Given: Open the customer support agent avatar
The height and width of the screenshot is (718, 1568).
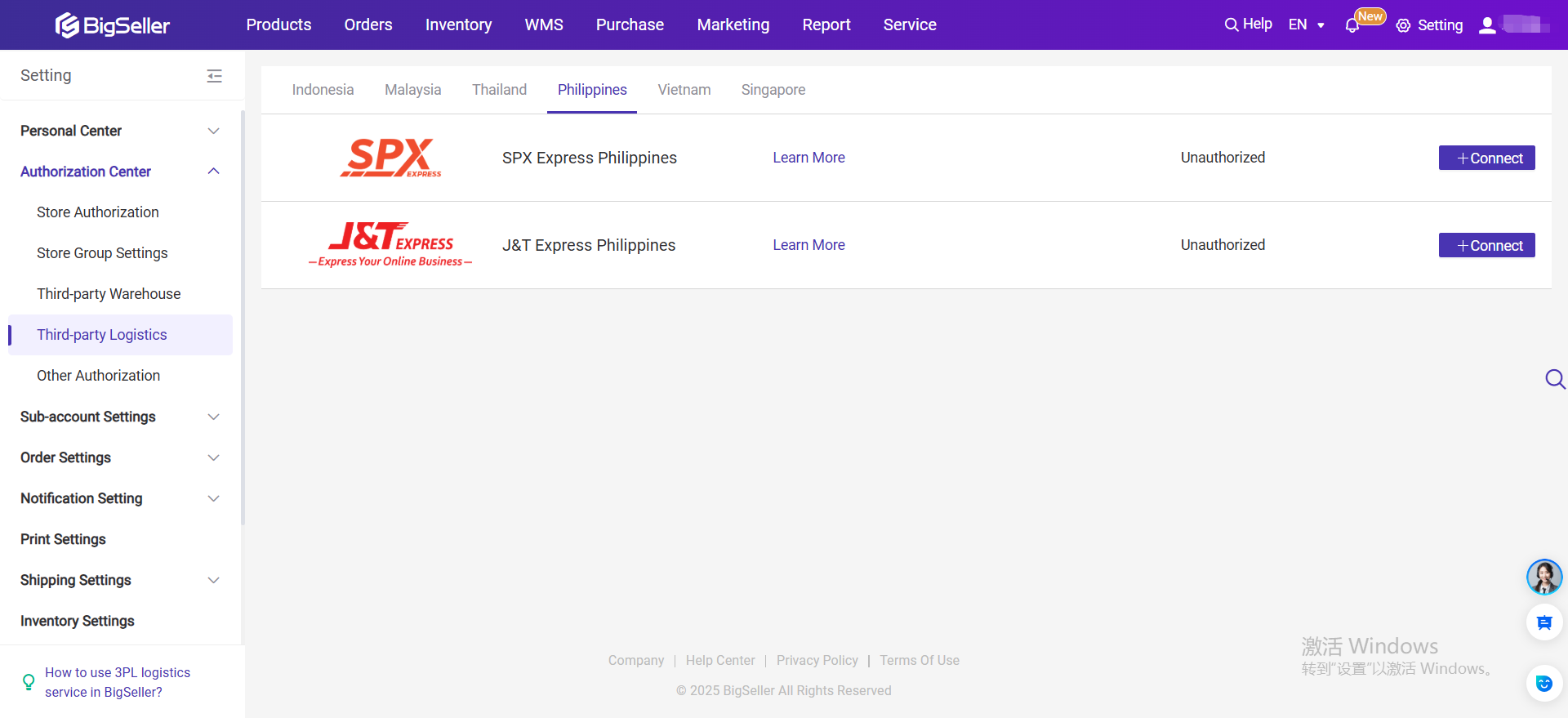Looking at the screenshot, I should coord(1543,577).
